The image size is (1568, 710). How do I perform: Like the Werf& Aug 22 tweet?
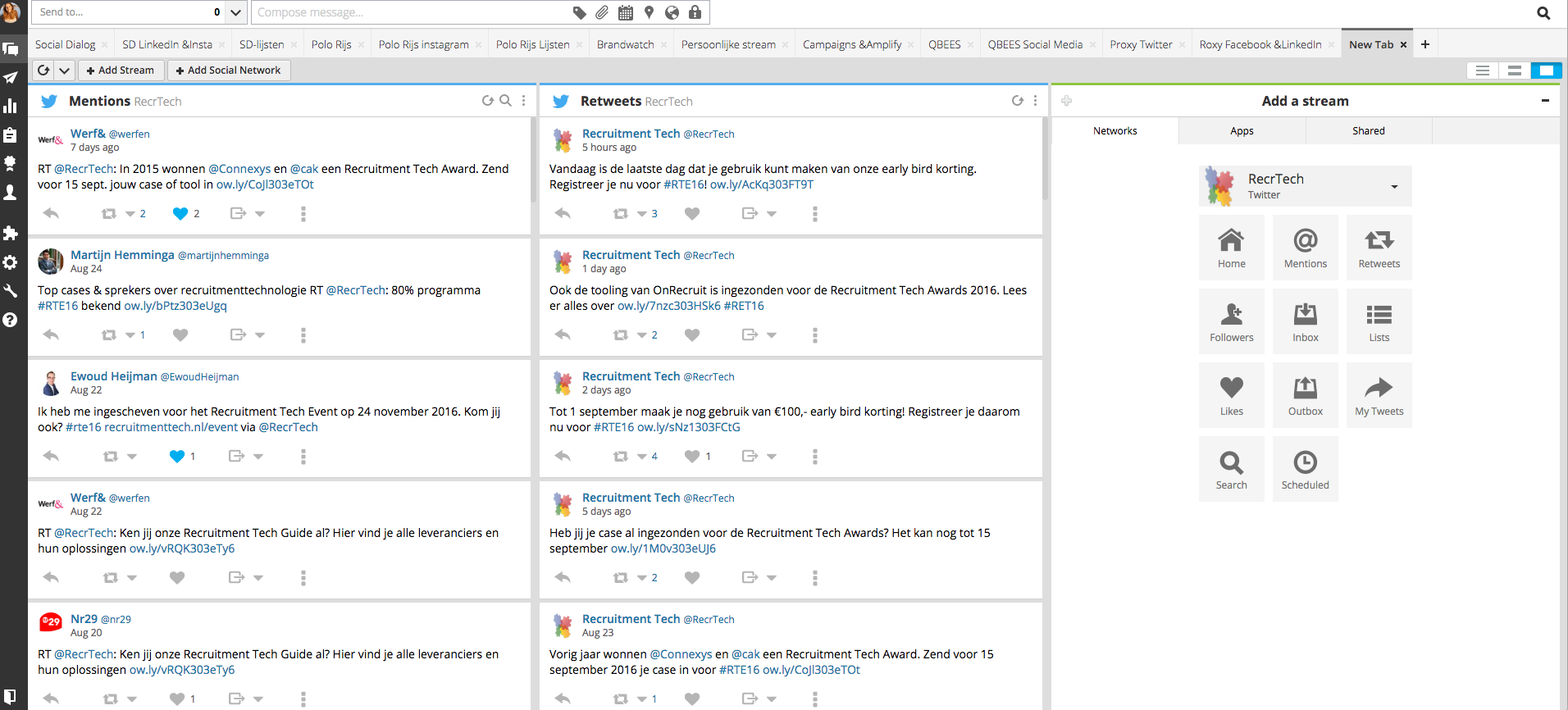[x=177, y=577]
